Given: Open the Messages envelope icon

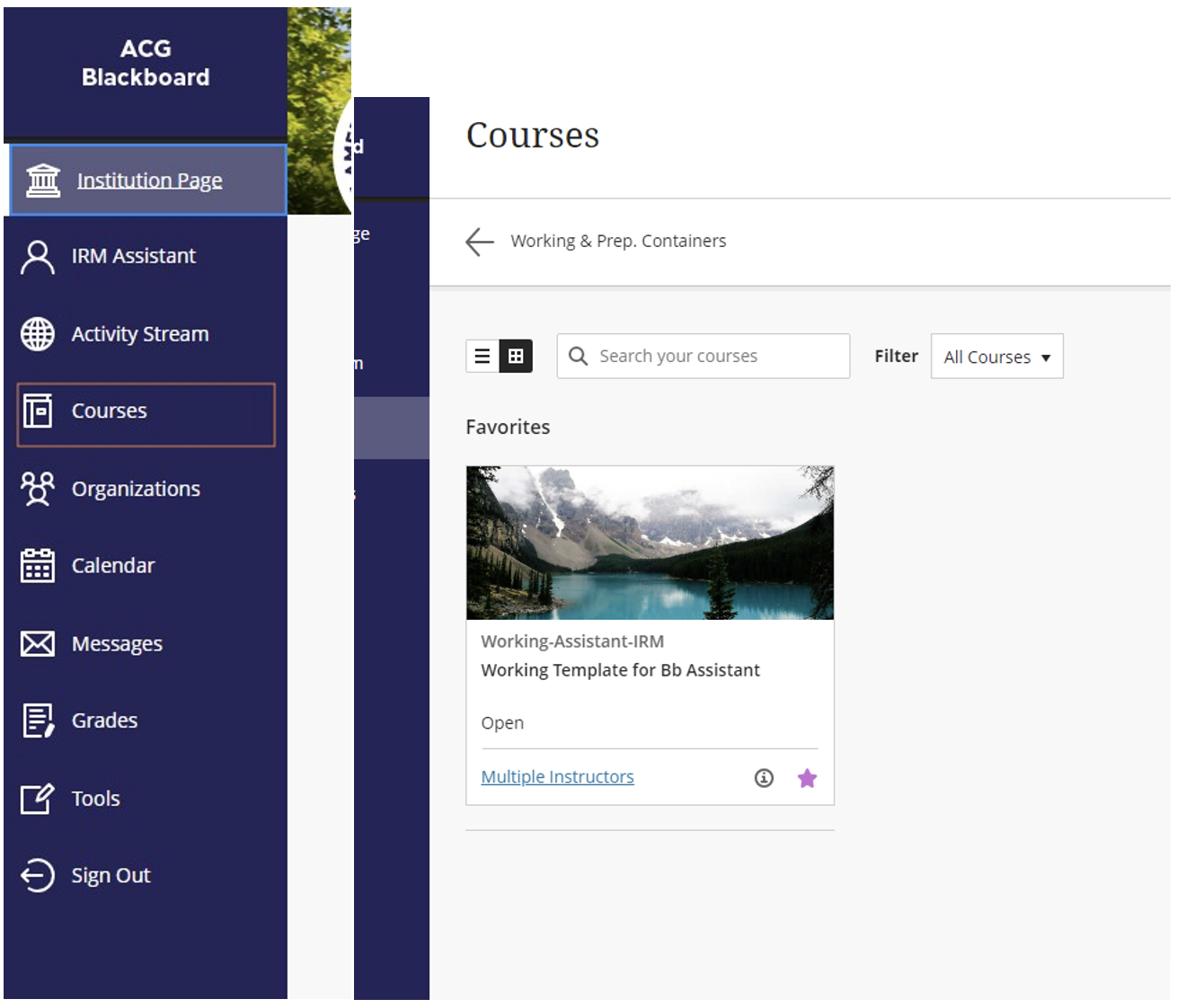Looking at the screenshot, I should (38, 643).
